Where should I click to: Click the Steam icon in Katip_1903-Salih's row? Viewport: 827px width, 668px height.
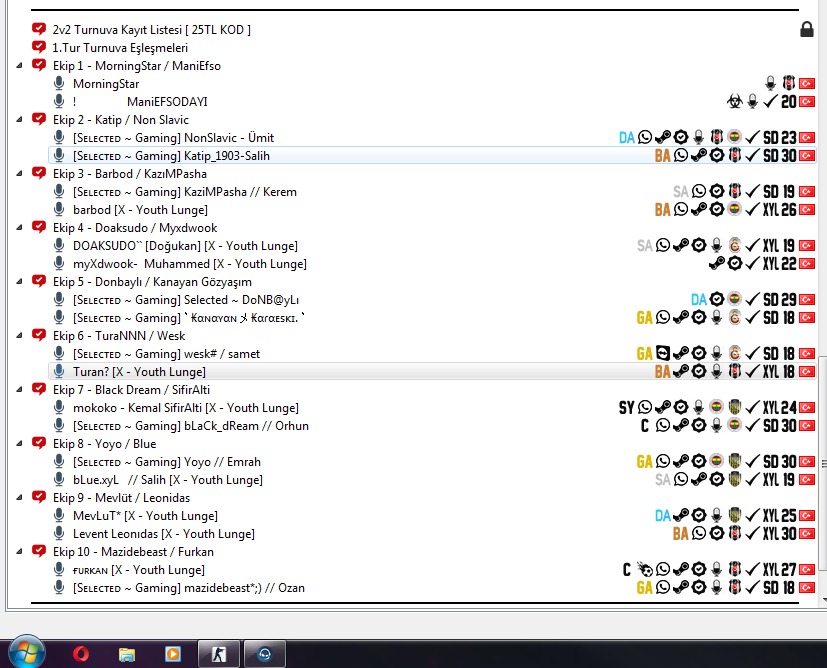(x=698, y=156)
